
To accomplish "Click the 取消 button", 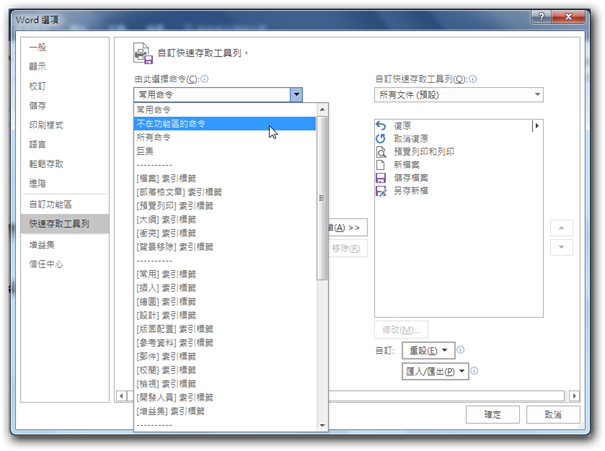I will coord(553,415).
